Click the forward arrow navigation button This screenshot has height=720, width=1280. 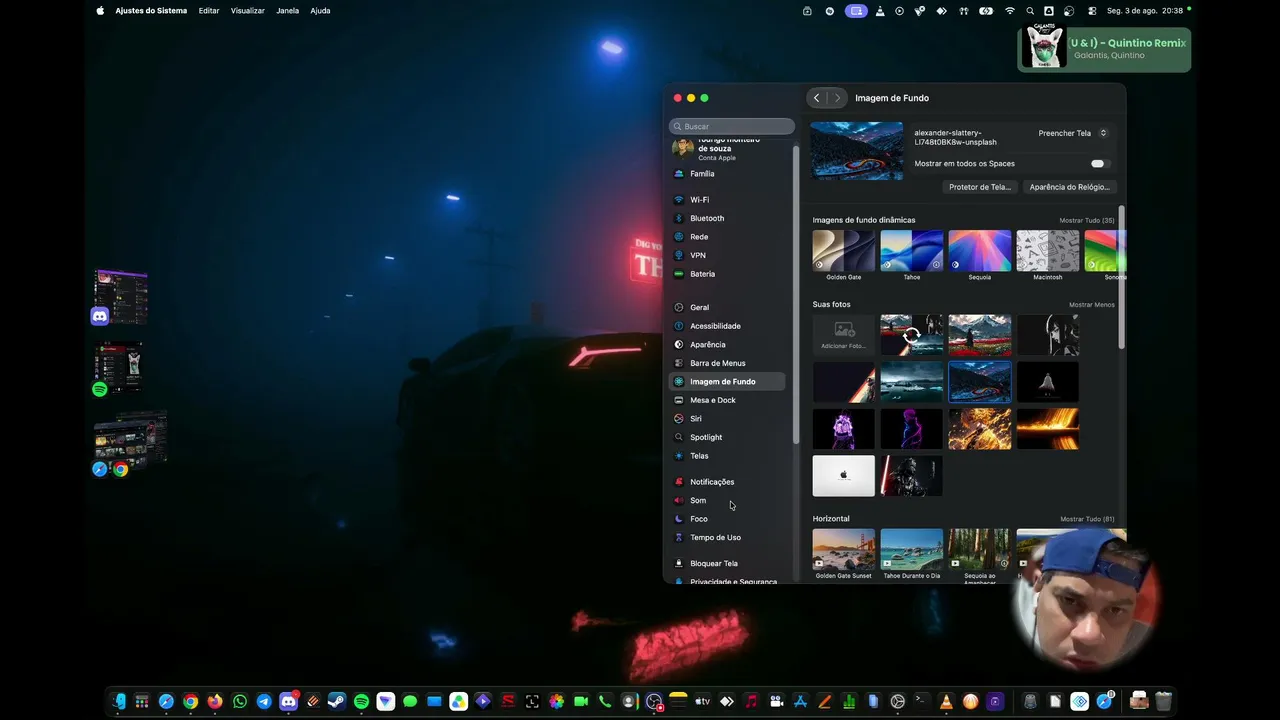837,98
